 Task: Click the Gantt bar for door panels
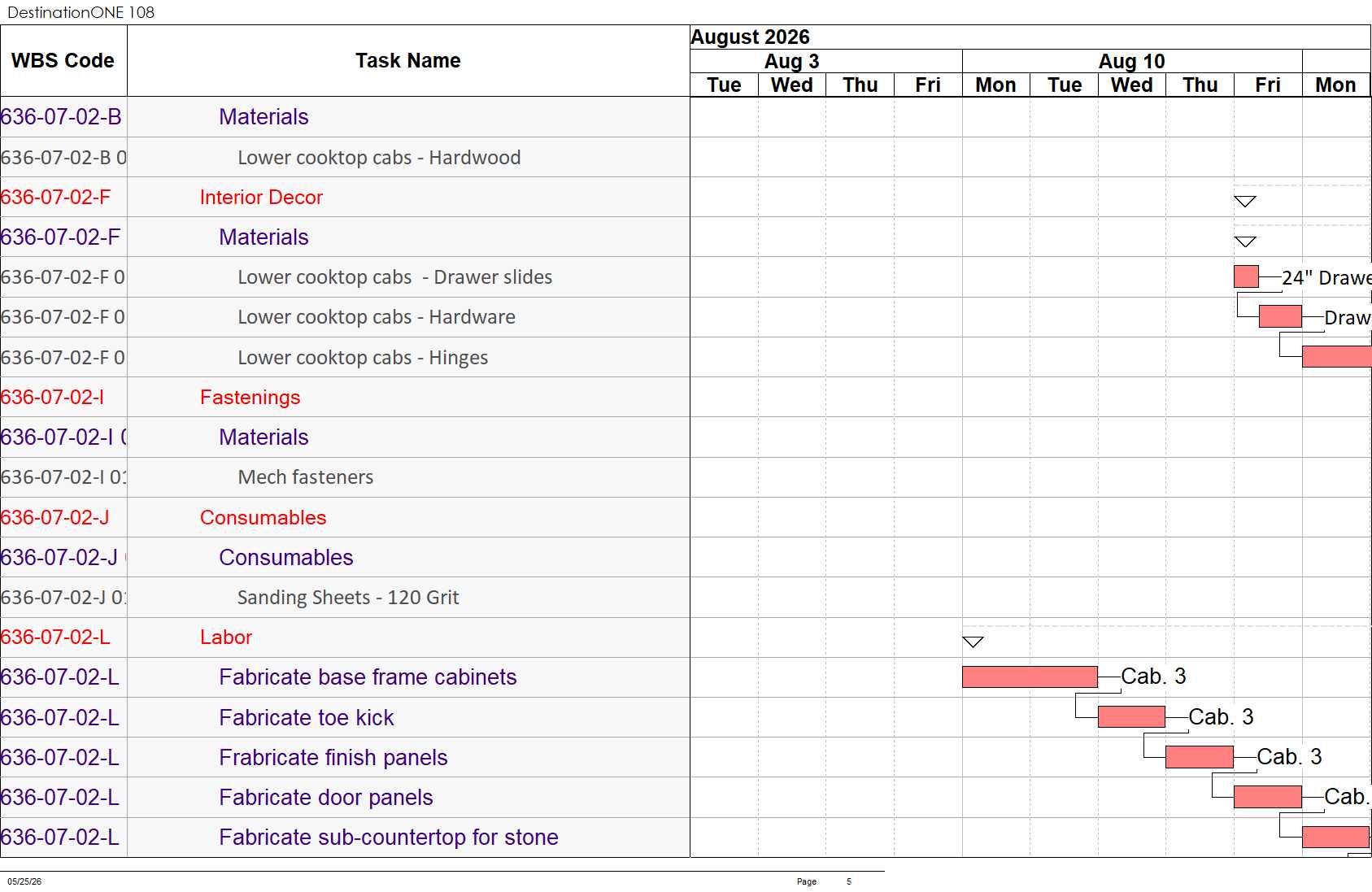(1268, 797)
